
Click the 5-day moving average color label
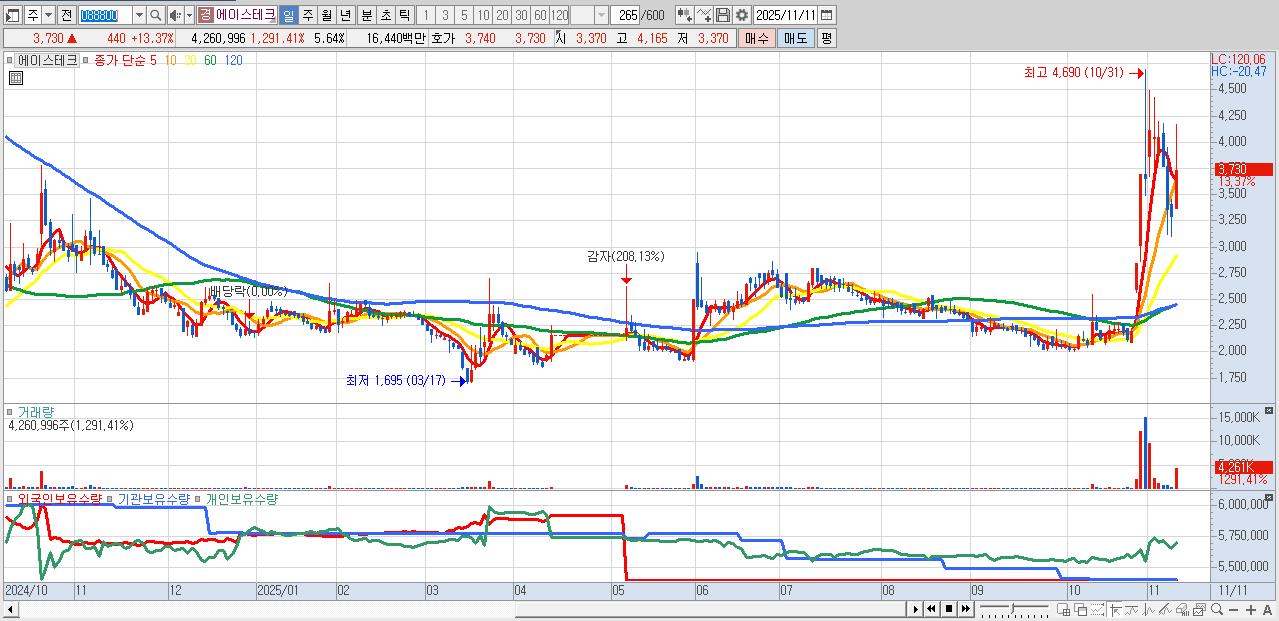(x=153, y=60)
